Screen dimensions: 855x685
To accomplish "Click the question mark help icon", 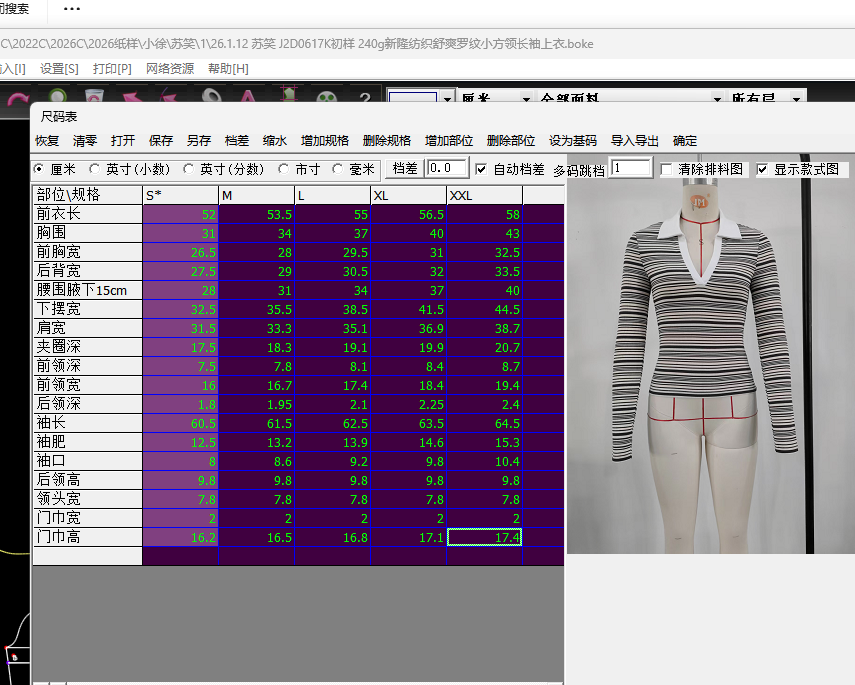I will (x=364, y=98).
